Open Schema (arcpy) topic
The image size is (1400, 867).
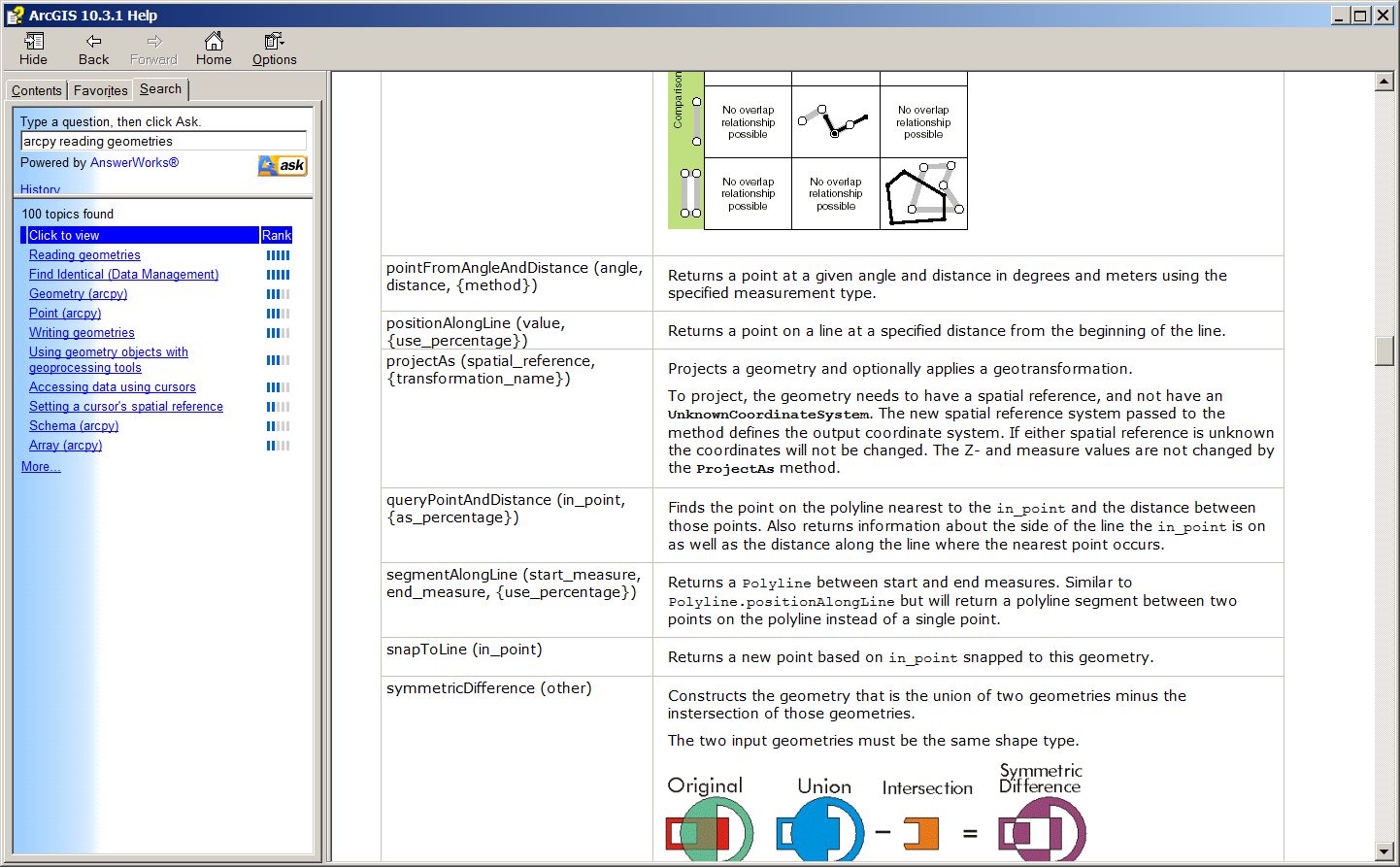click(x=74, y=425)
